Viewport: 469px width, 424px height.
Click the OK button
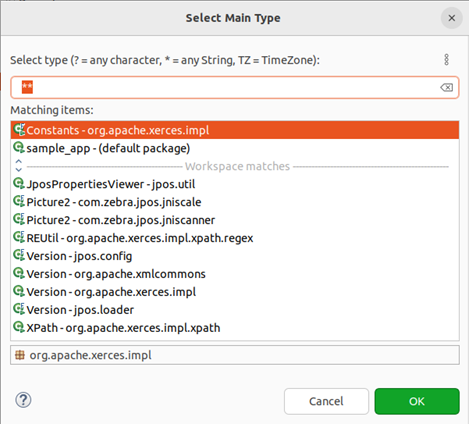417,401
